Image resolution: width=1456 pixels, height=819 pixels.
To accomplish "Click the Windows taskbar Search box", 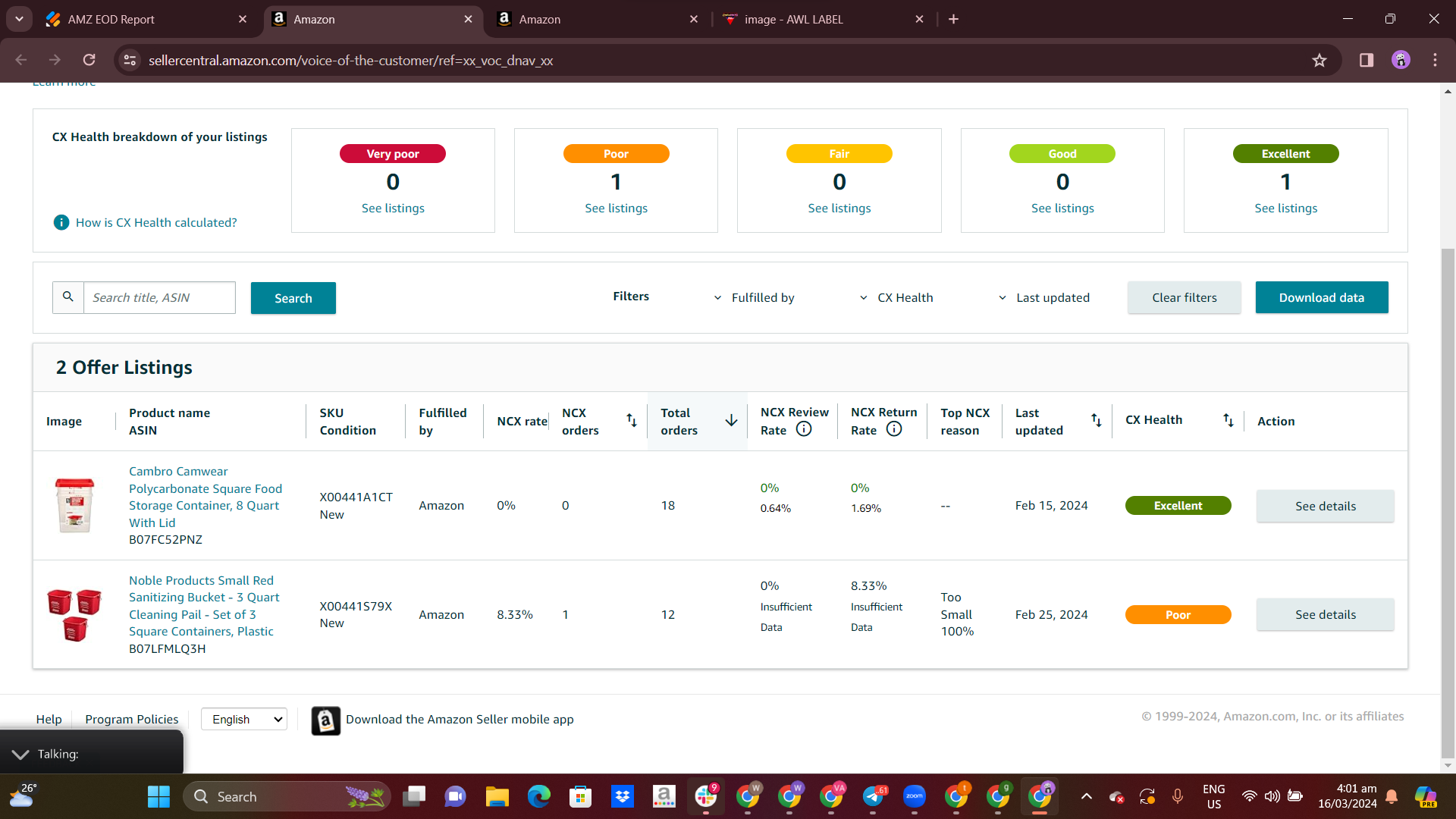I will [287, 796].
